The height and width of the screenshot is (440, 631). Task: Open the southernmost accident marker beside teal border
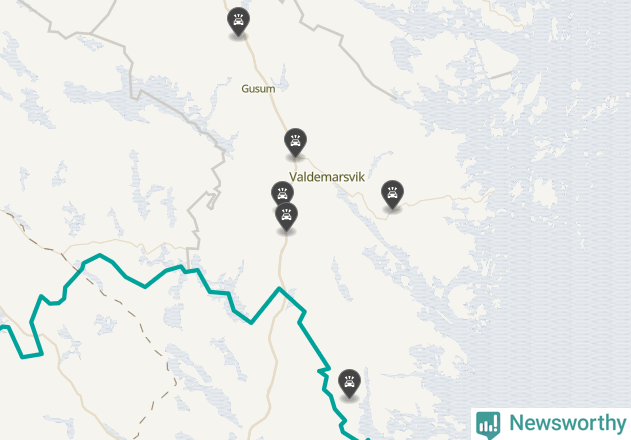[349, 383]
